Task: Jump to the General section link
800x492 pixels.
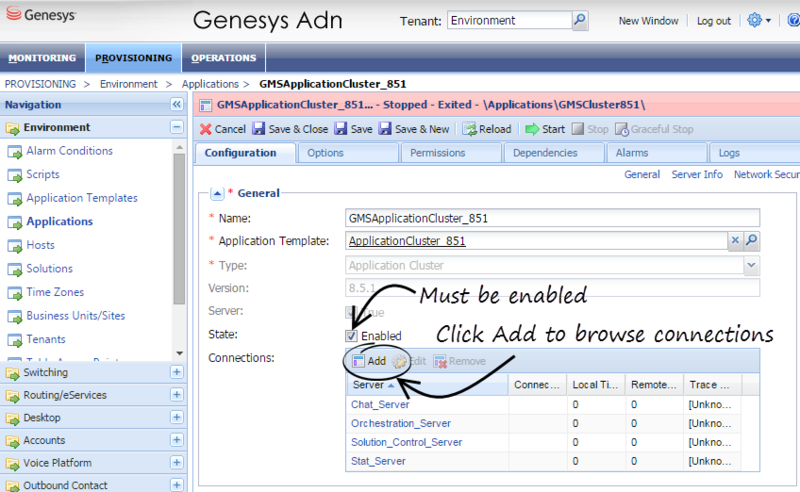Action: 642,175
